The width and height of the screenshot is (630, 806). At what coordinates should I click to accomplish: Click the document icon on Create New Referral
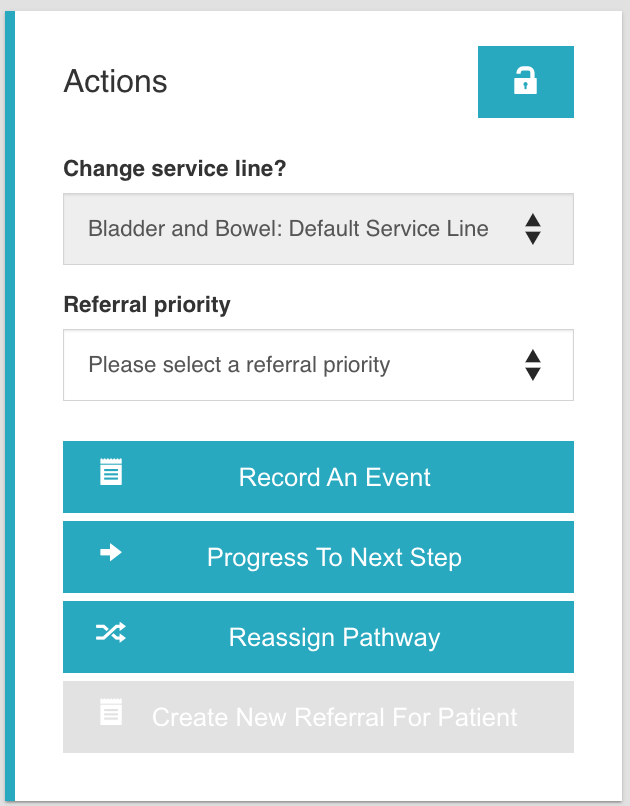[111, 712]
